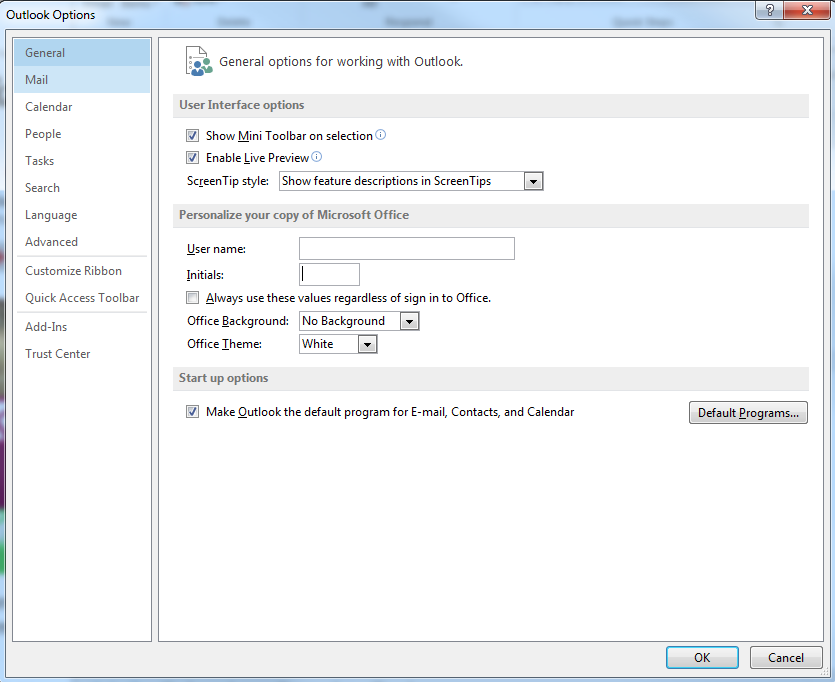Toggle Enable Live Preview checkbox
Viewport: 835px width, 682px height.
click(x=192, y=158)
